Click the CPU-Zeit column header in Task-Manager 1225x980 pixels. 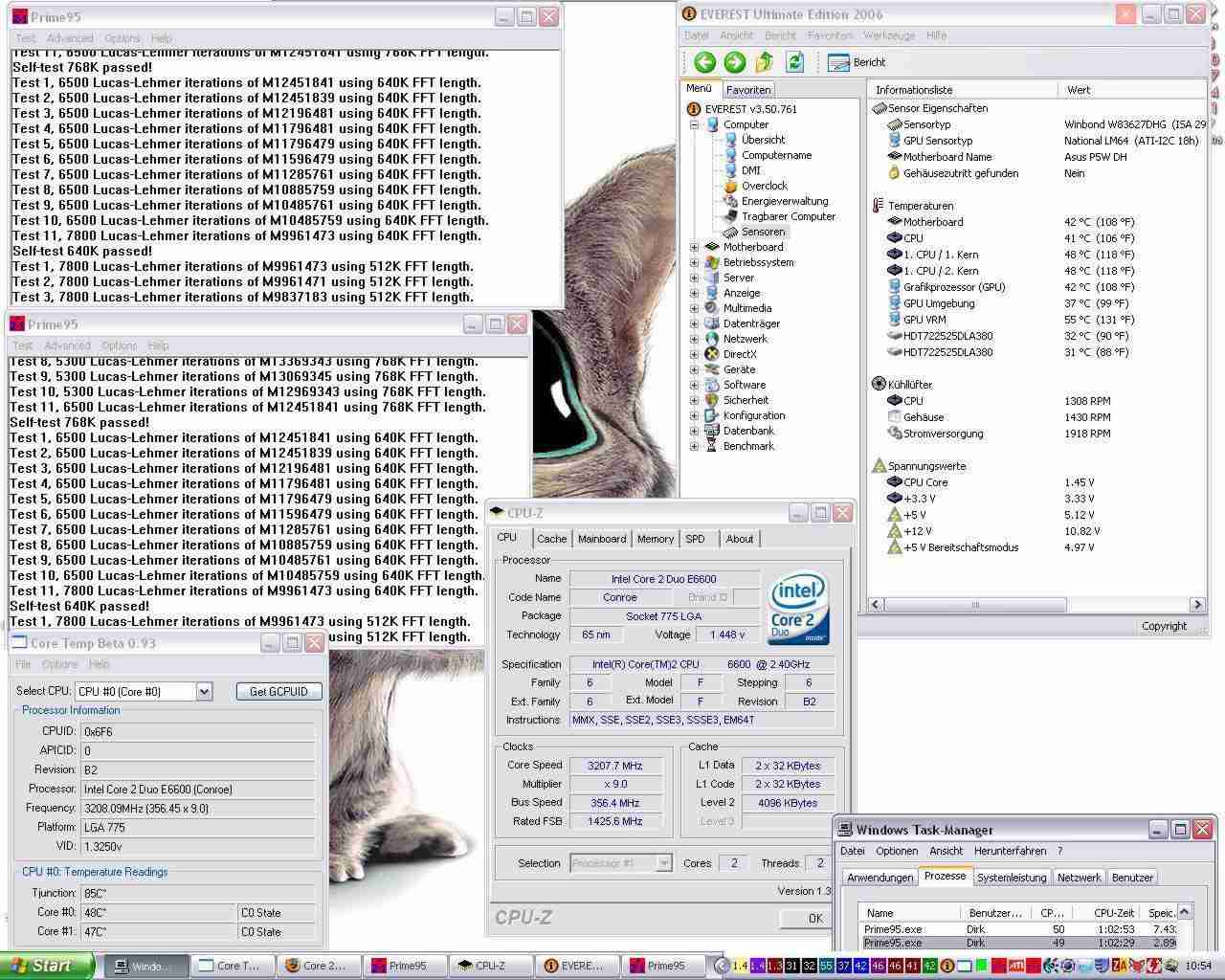(x=1108, y=913)
